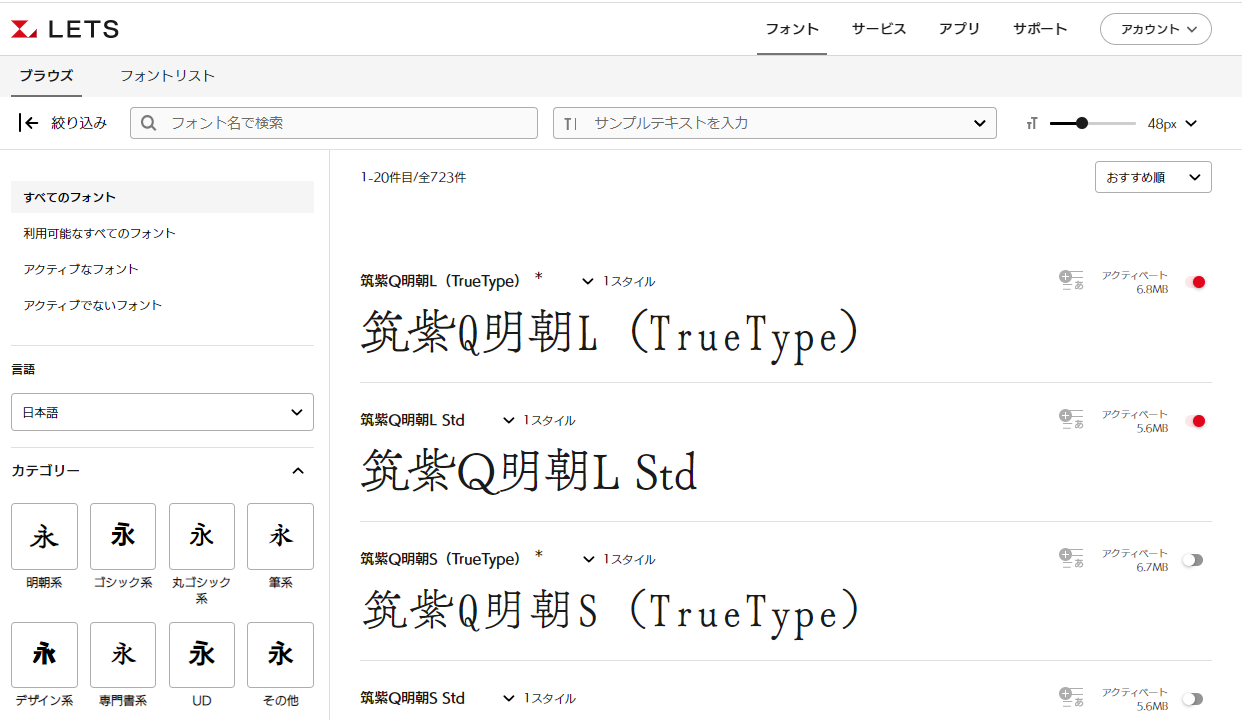This screenshot has height=720, width=1242.
Task: Select 利用可能なすべてのフォント filter
Action: click(99, 233)
